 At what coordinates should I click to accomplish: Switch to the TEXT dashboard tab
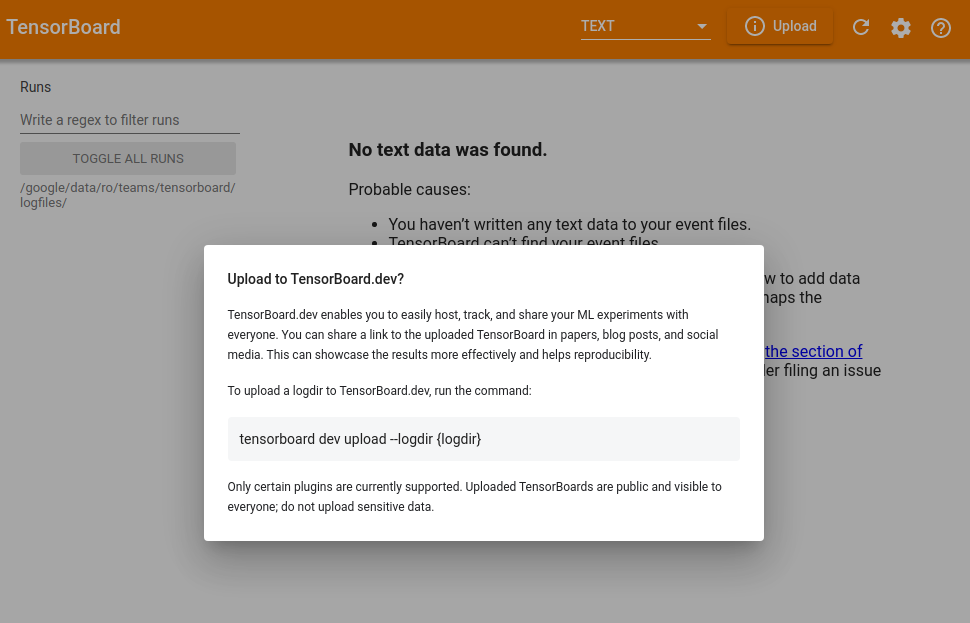tap(597, 26)
